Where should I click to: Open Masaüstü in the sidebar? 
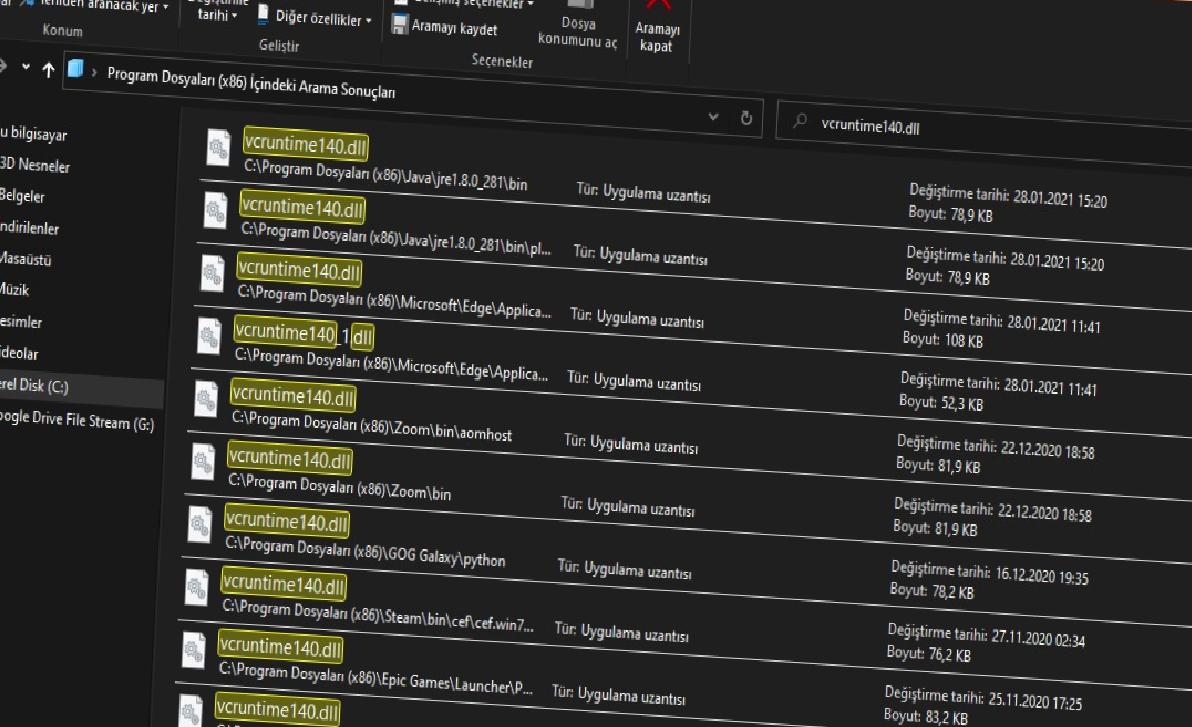pos(26,259)
